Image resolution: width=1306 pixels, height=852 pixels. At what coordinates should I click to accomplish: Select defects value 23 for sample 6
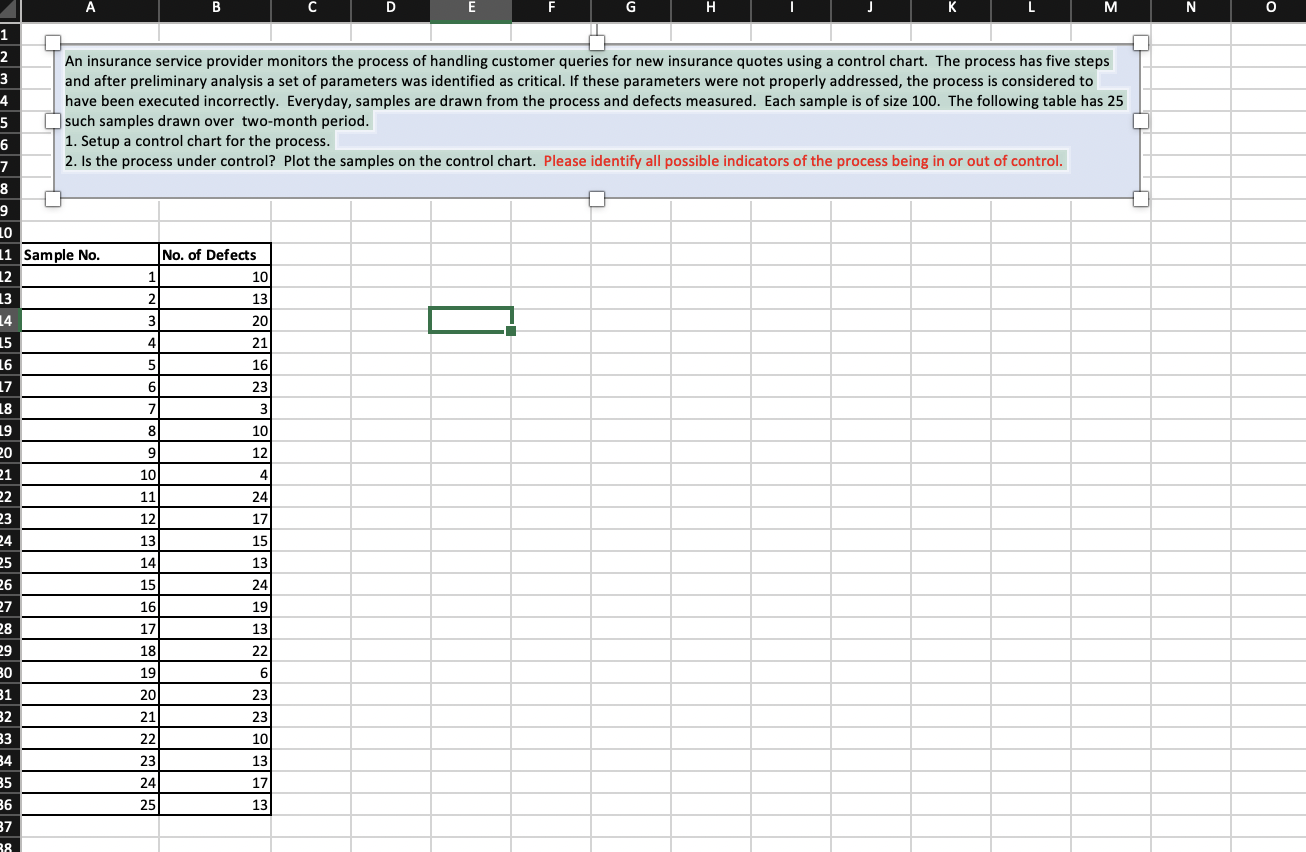tap(215, 387)
